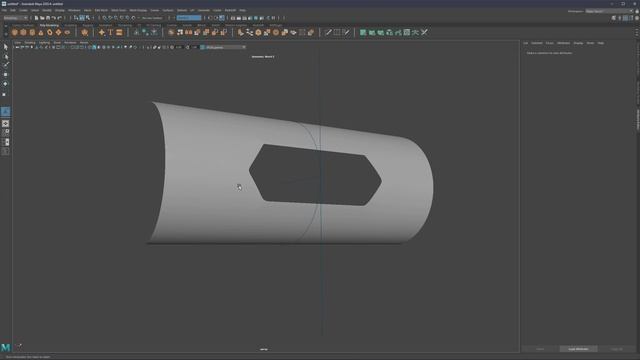Switch to the Rigging shelf tab

pos(88,25)
